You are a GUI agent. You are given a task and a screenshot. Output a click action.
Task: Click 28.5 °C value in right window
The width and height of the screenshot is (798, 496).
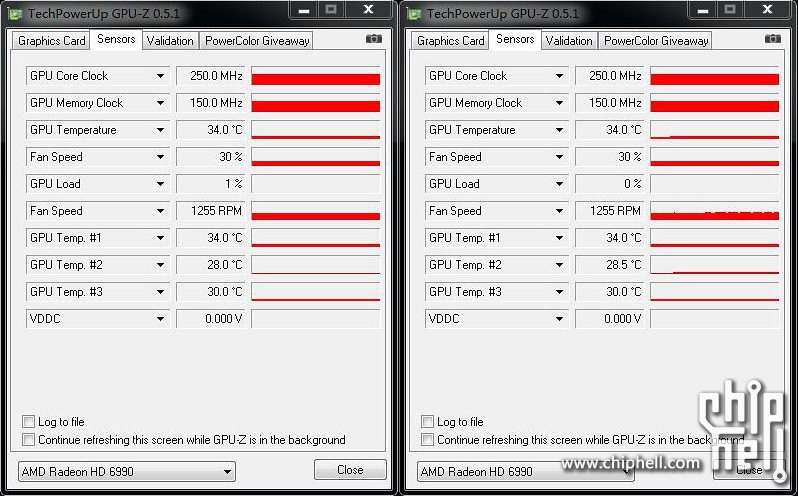pos(609,265)
